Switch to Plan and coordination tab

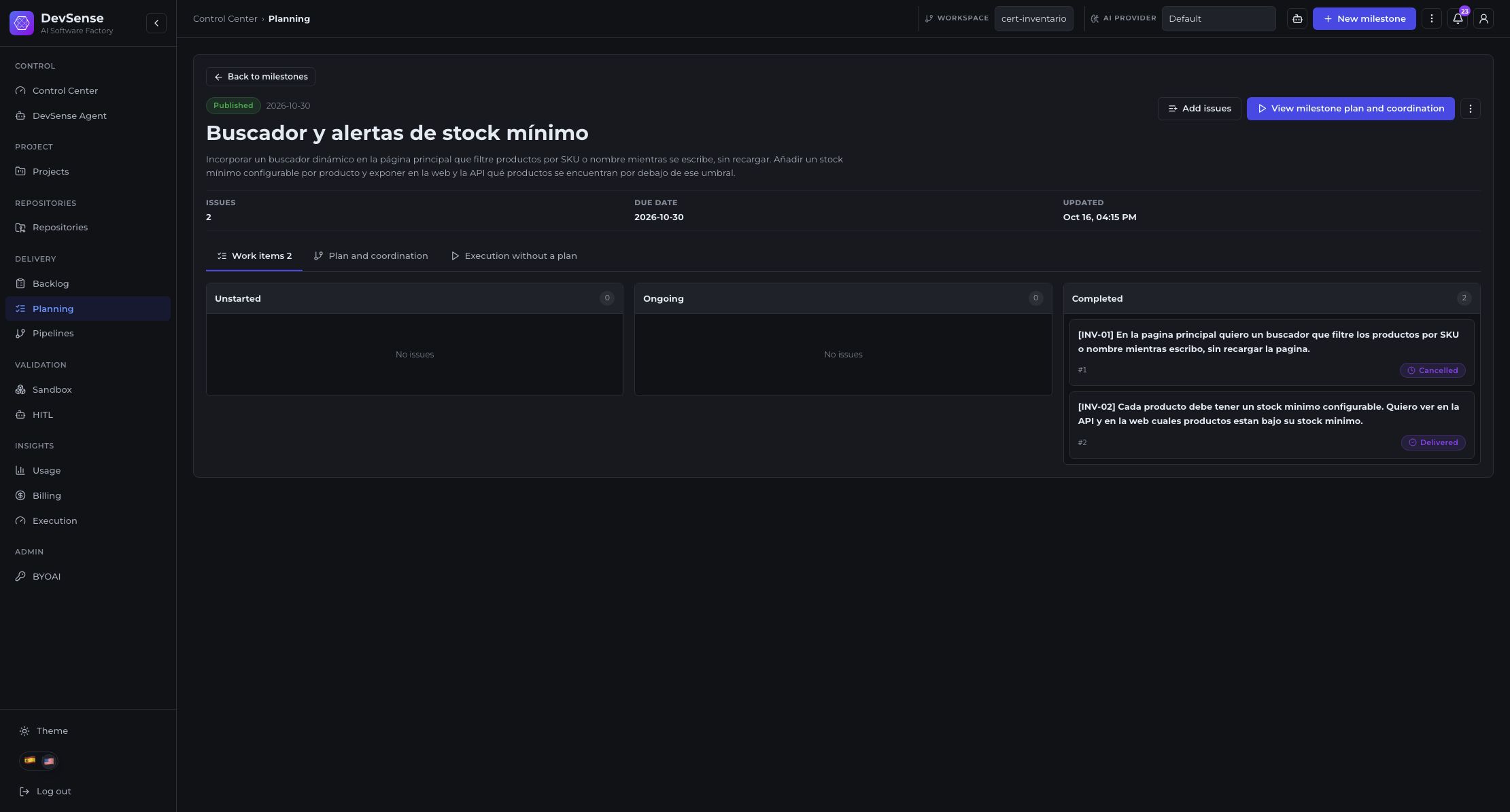click(371, 256)
